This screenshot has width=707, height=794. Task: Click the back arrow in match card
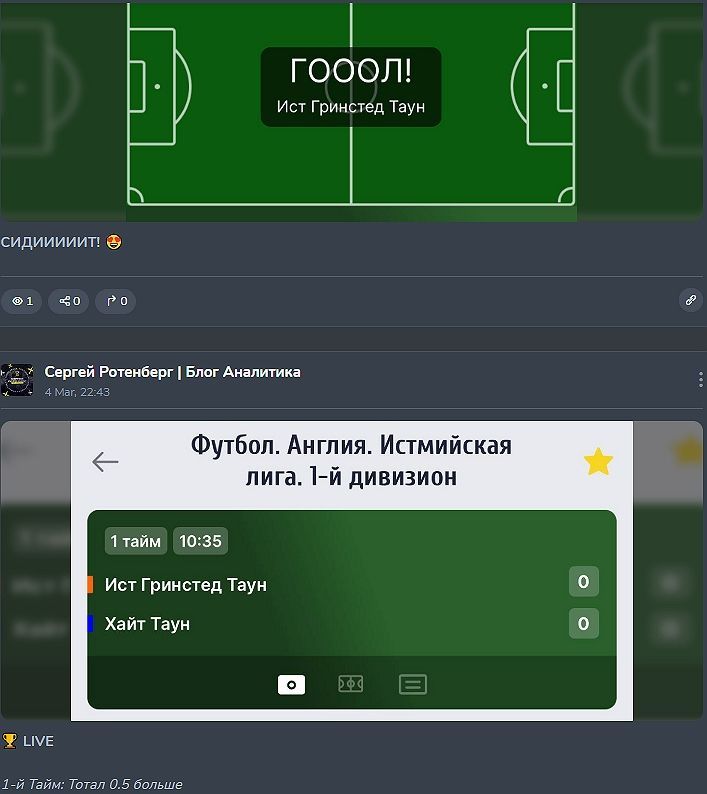coord(105,462)
